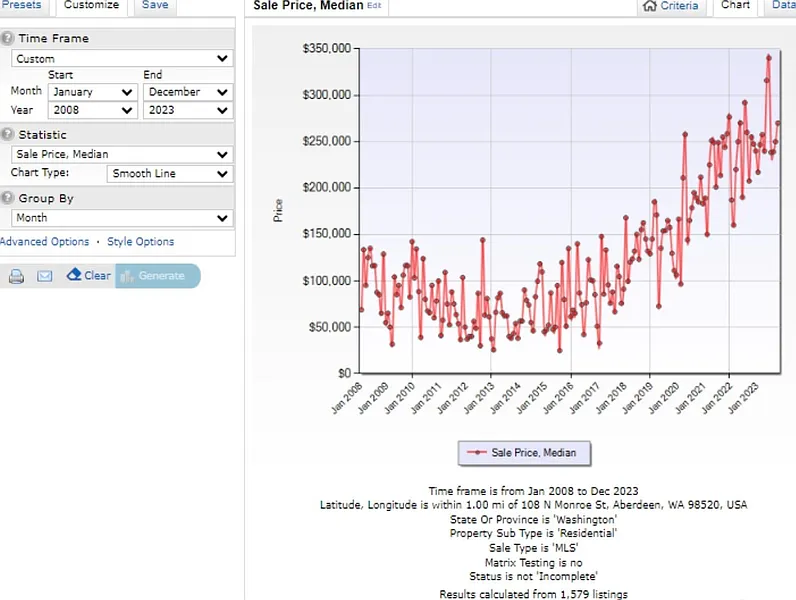Click the Statistic help question icon
Image resolution: width=796 pixels, height=600 pixels.
tap(7, 134)
